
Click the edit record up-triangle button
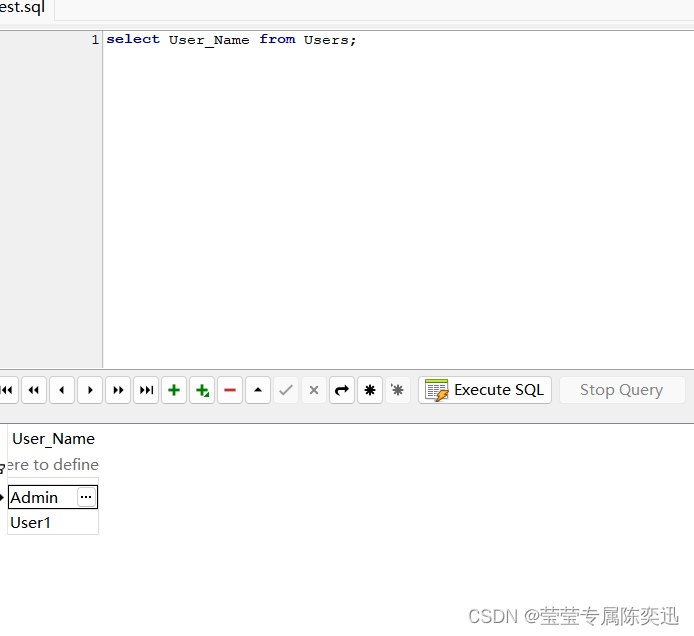258,390
